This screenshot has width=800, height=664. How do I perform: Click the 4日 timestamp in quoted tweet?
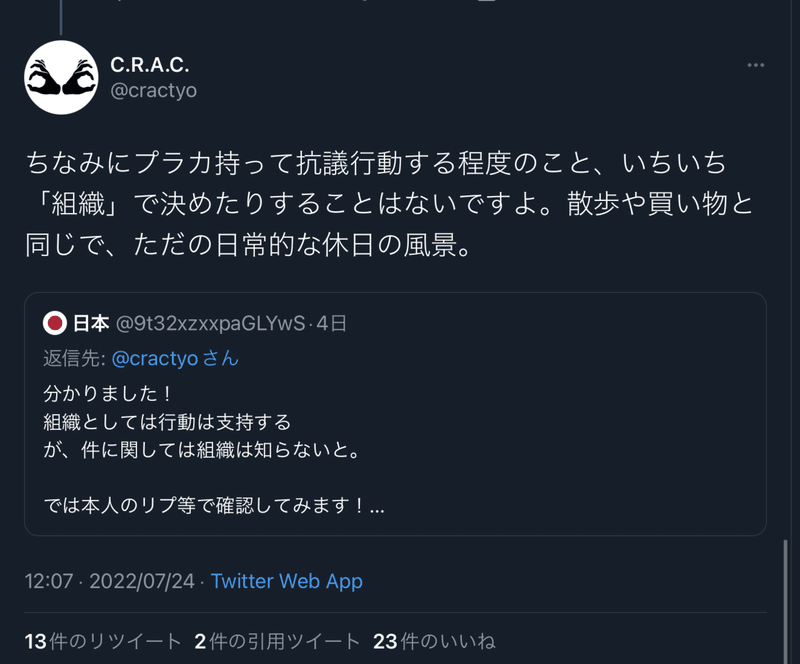click(x=331, y=323)
